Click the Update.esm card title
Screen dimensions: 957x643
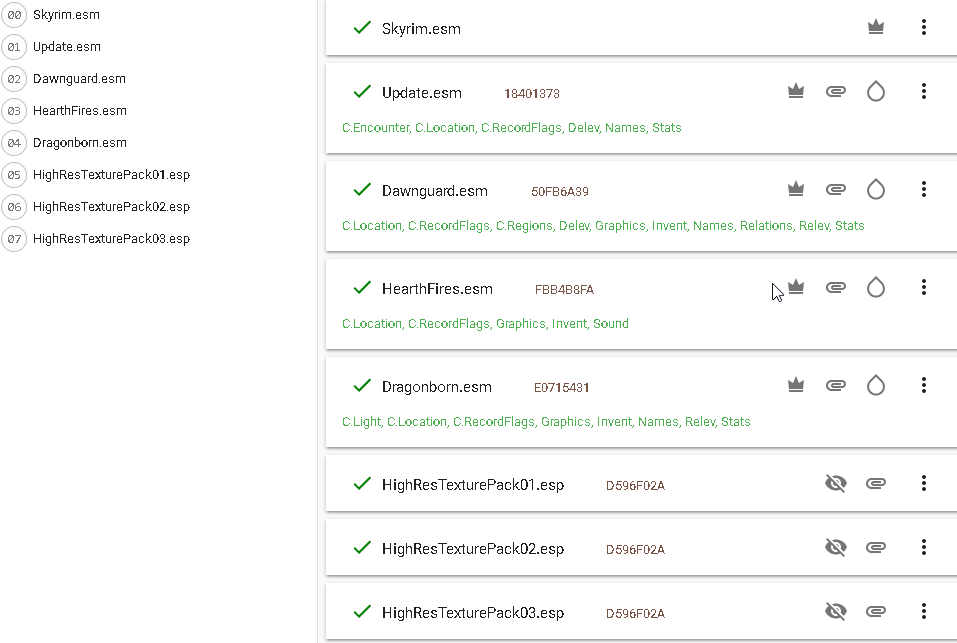[x=422, y=93]
